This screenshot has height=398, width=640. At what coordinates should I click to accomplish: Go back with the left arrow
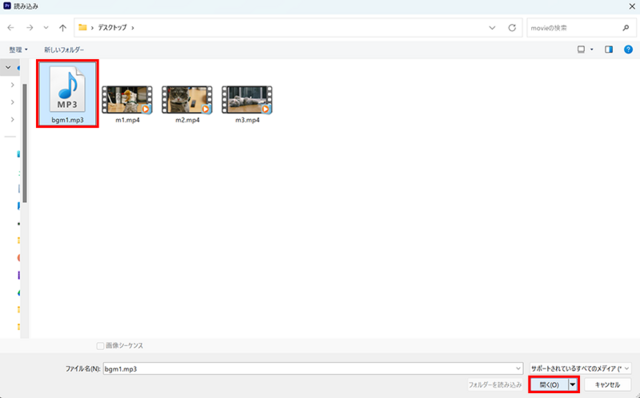tap(11, 28)
